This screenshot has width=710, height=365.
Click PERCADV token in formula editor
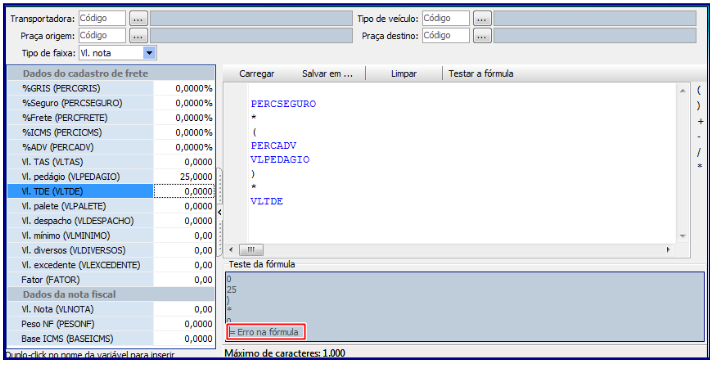273,146
